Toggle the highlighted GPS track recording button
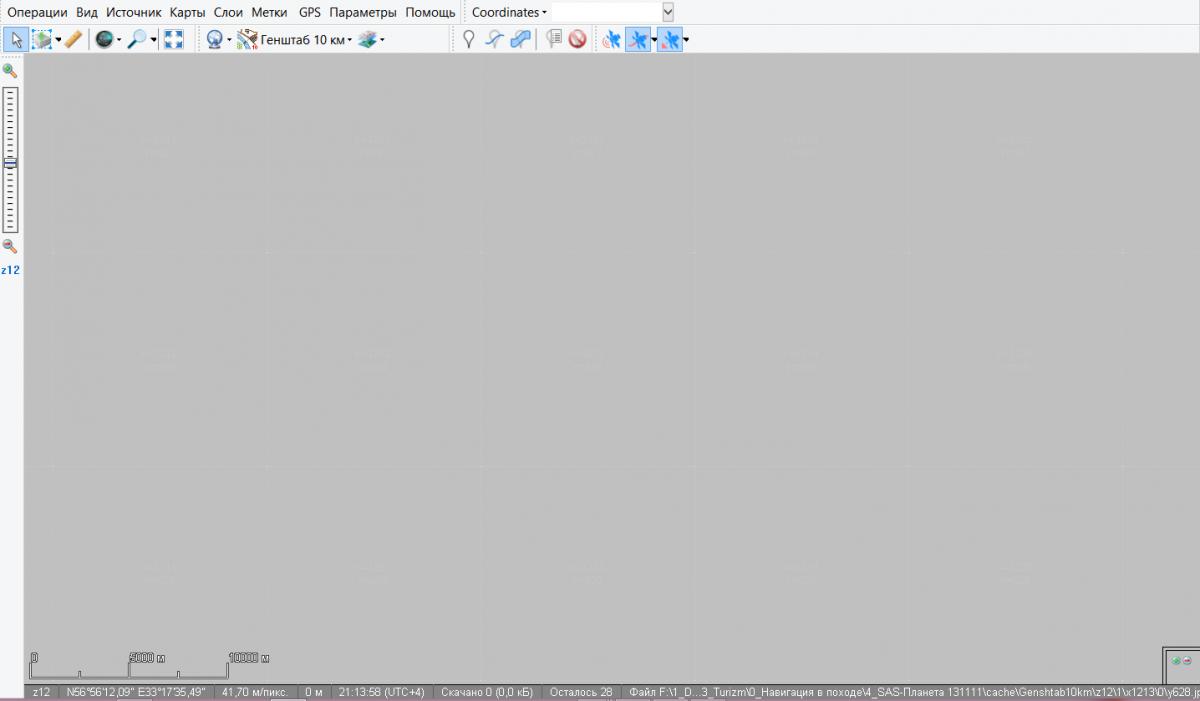Viewport: 1200px width, 701px height. coord(637,40)
